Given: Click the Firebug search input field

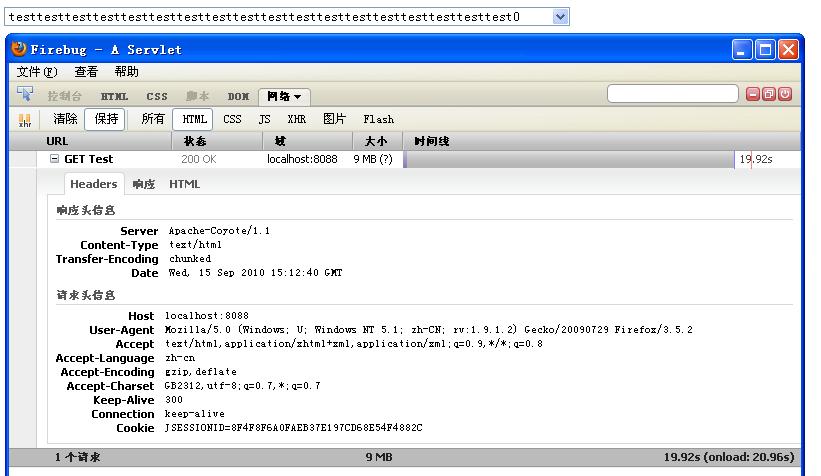Looking at the screenshot, I should tap(673, 94).
